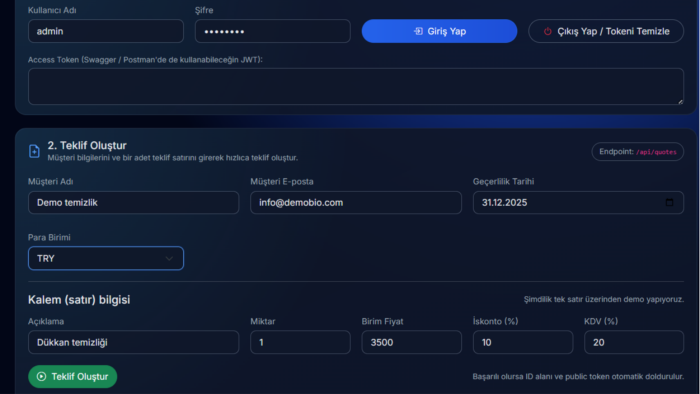Click the text 'Şimdilik tek satır üzerinden demo yapıyoruz.'
Image resolution: width=700 pixels, height=394 pixels.
[604, 299]
